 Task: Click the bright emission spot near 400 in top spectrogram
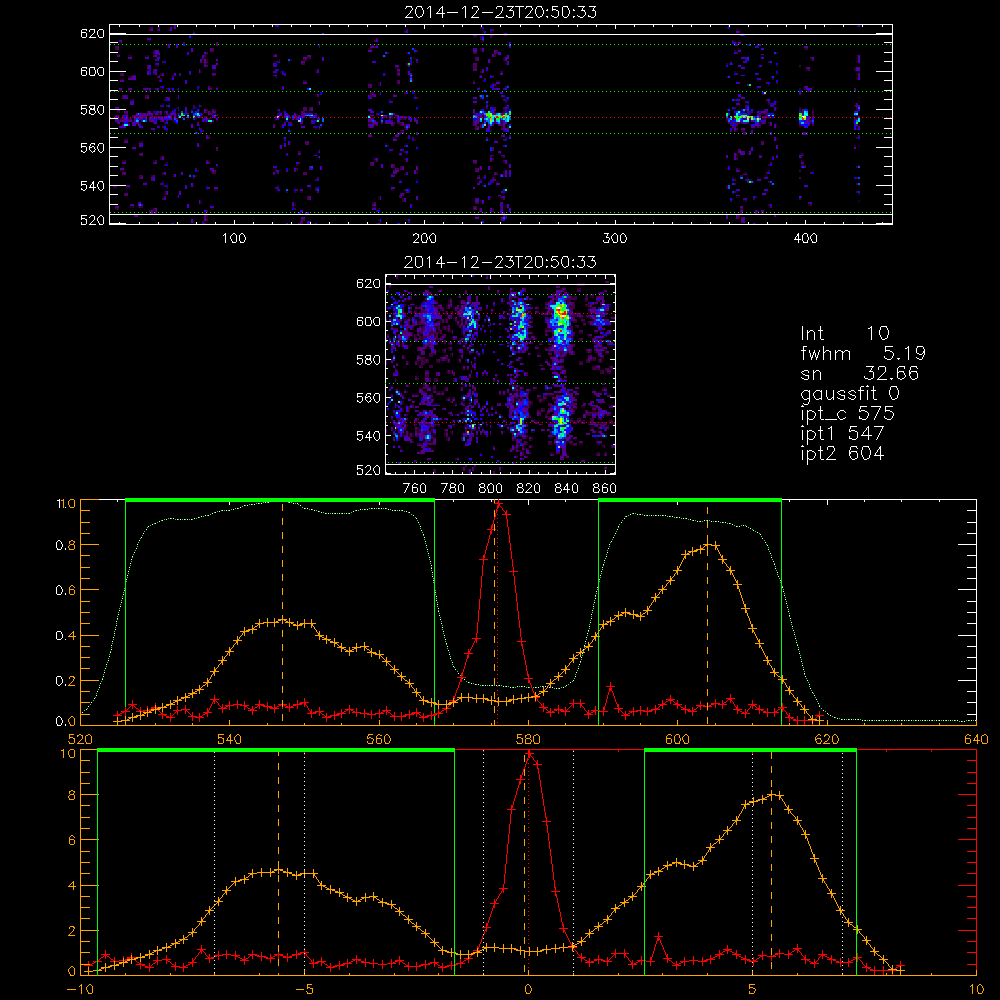[804, 117]
